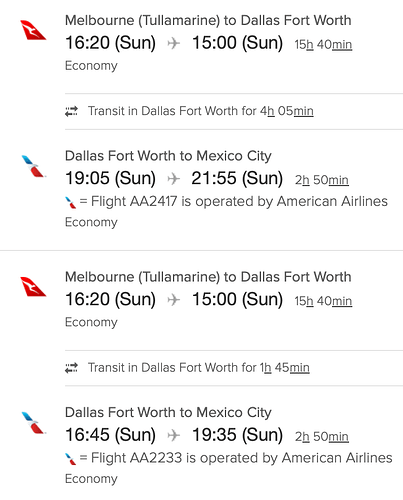Select first Melbourne to Dallas Fort Worth heading
The image size is (403, 500).
click(208, 20)
